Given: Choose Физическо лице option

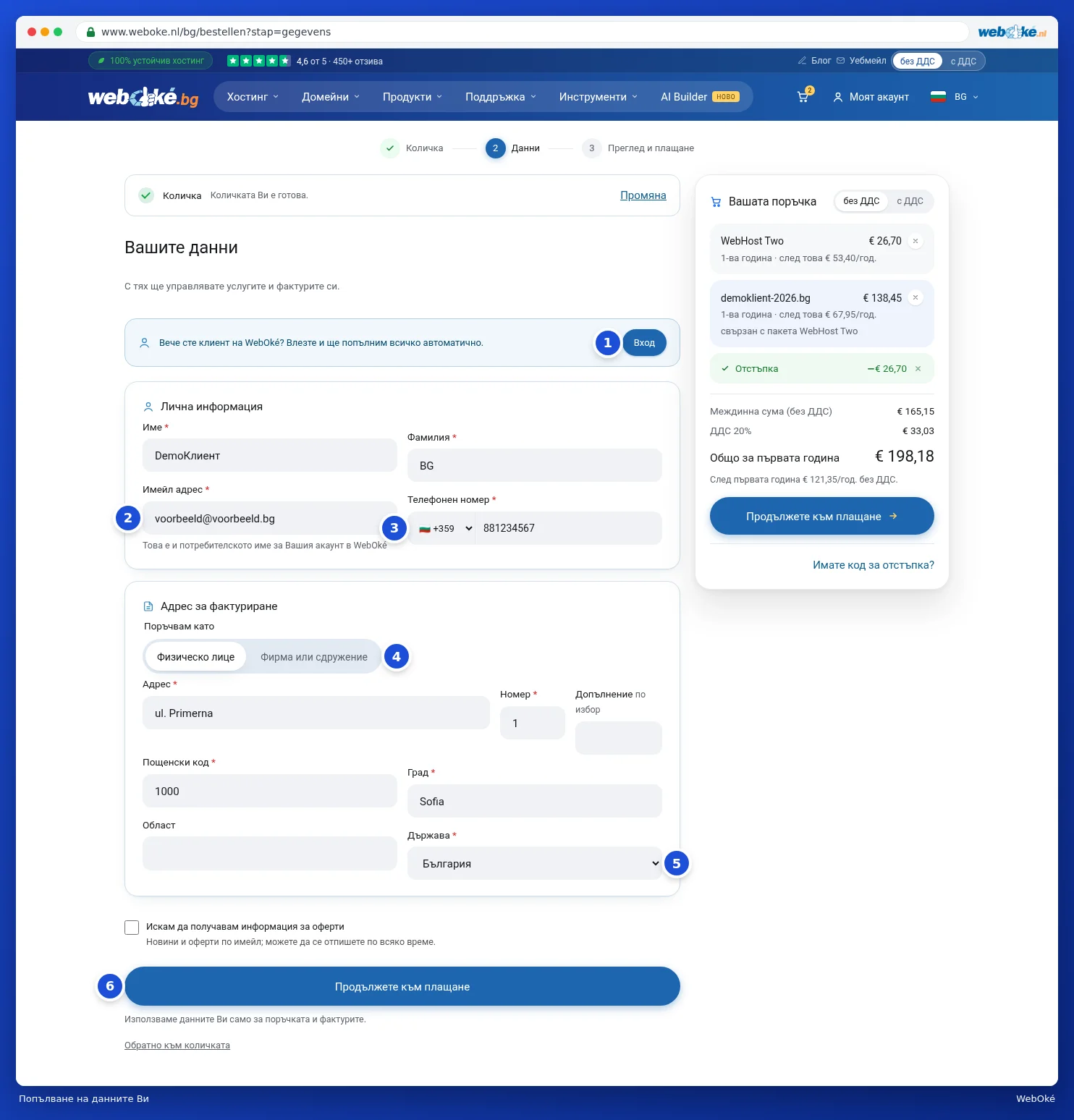Looking at the screenshot, I should point(195,657).
